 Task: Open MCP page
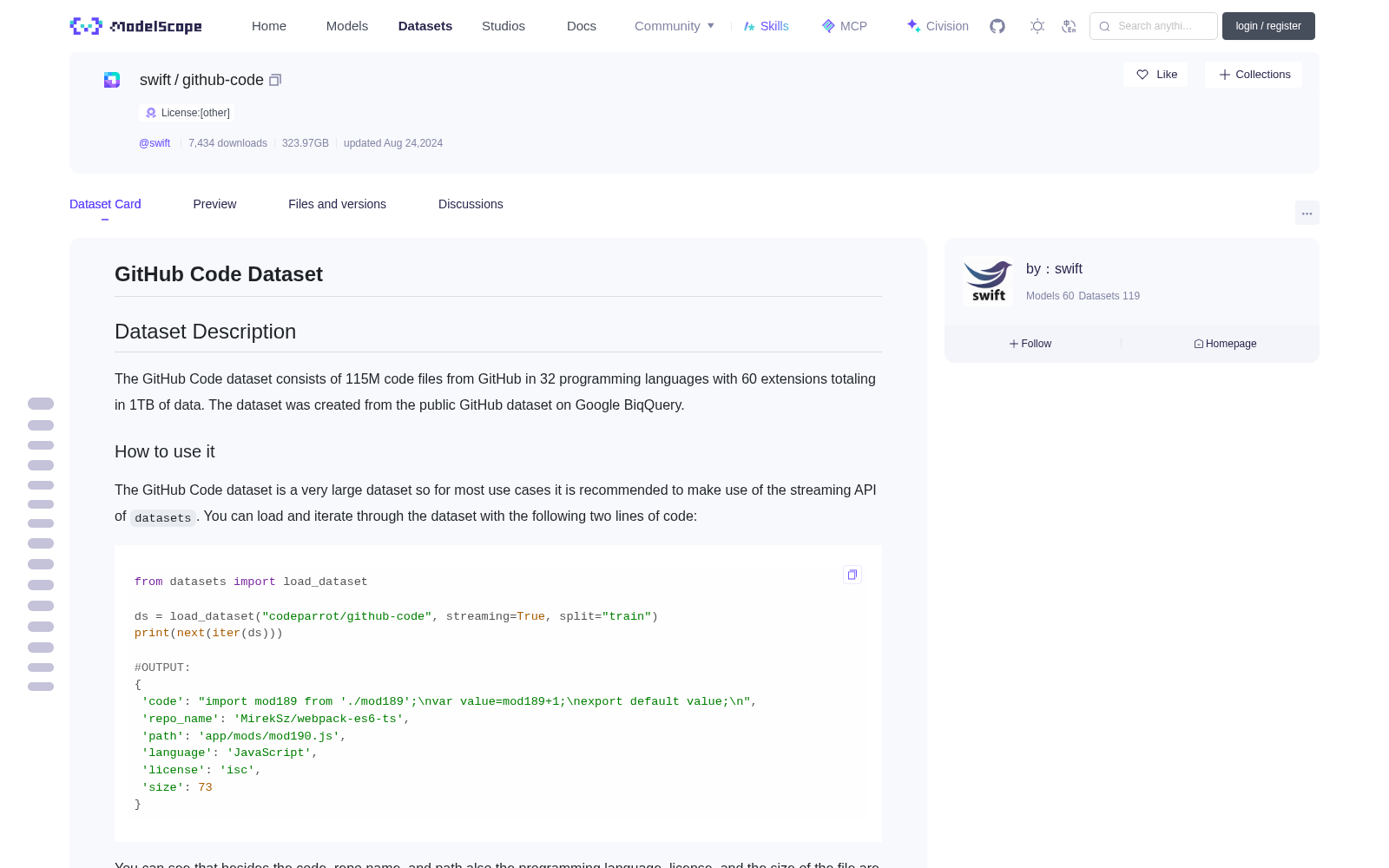[x=844, y=26]
